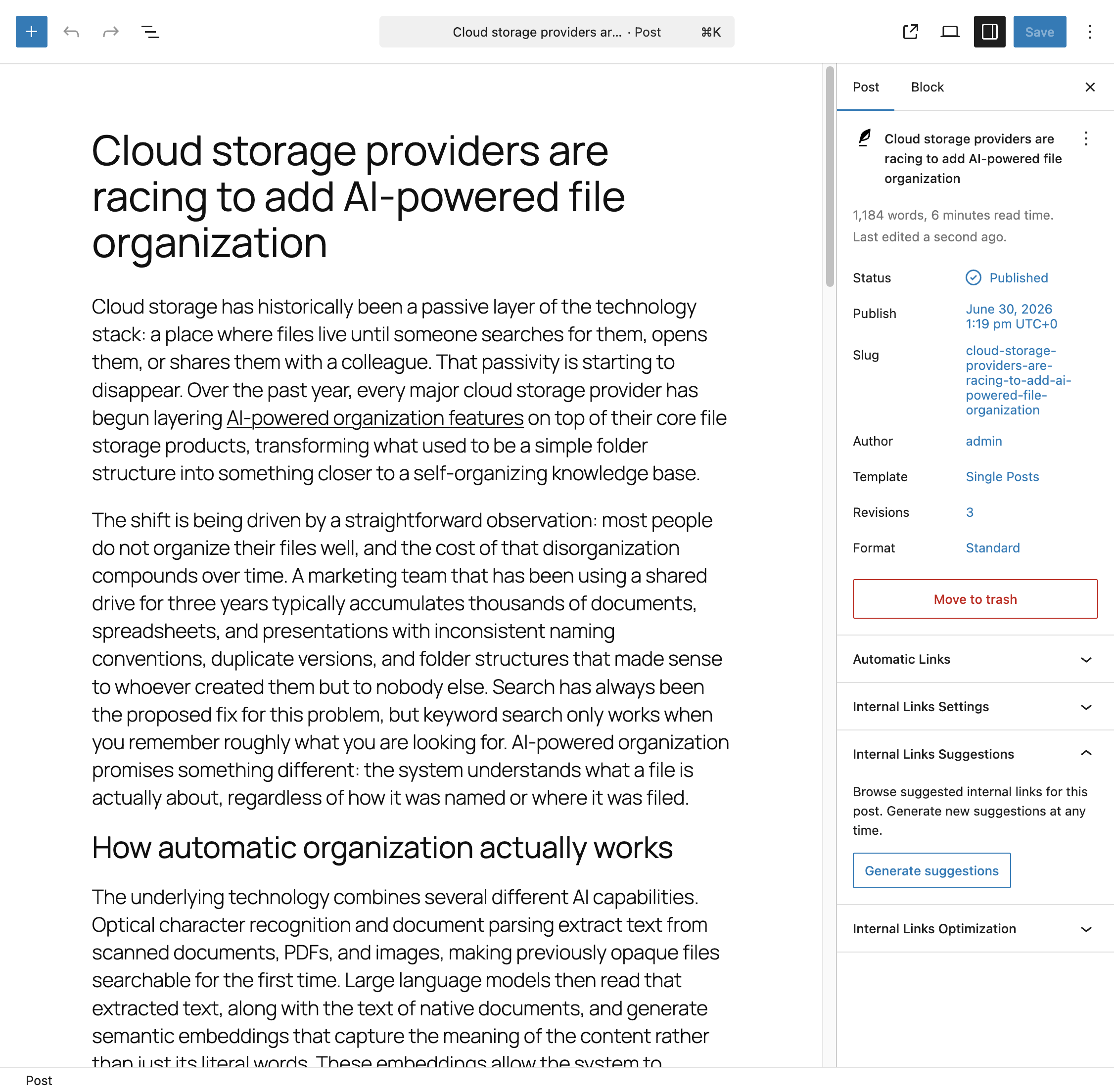The height and width of the screenshot is (1092, 1114).
Task: Click the Generate suggestions button
Action: point(931,870)
